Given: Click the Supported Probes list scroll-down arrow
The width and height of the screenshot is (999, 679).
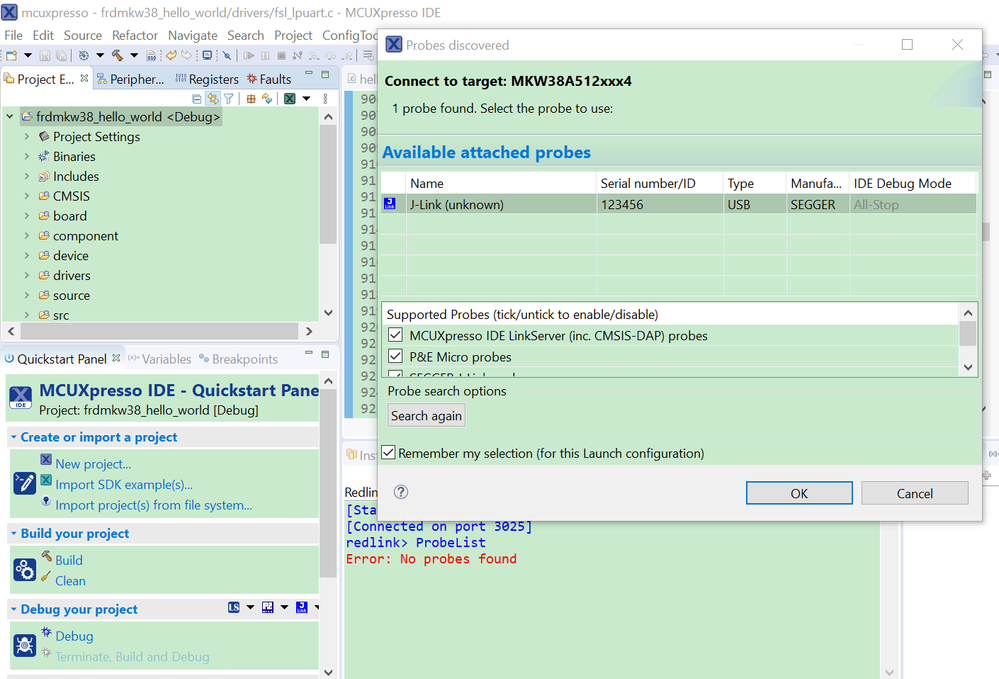Looking at the screenshot, I should (968, 367).
